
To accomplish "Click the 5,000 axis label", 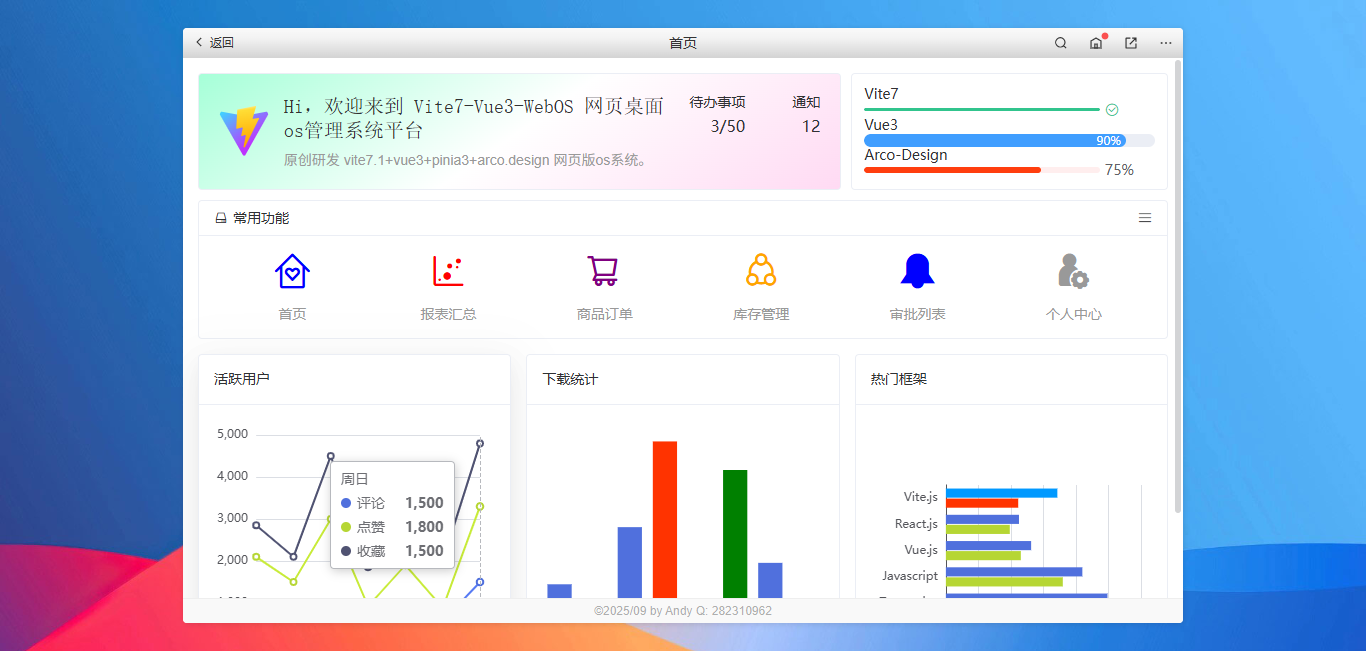I will click(232, 434).
